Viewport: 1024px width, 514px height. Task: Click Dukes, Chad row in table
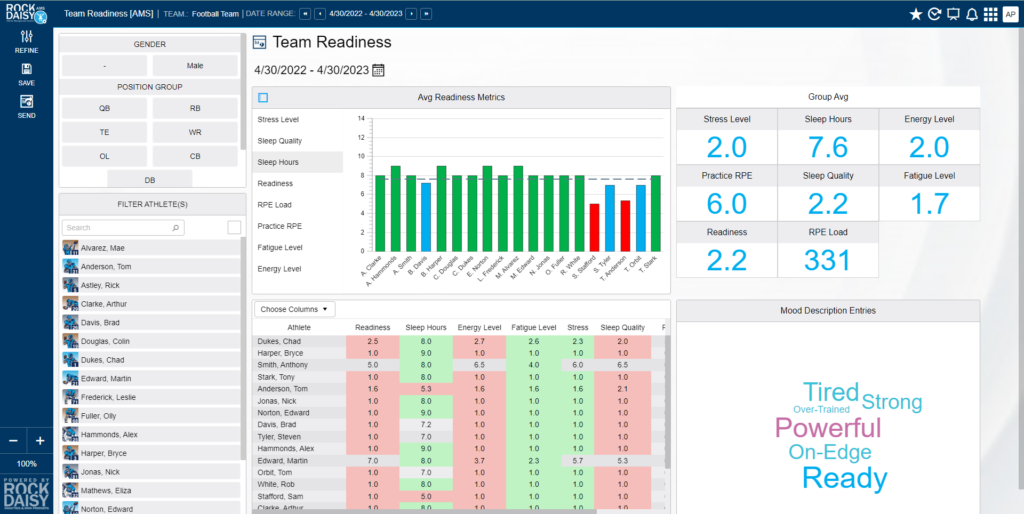click(x=457, y=341)
